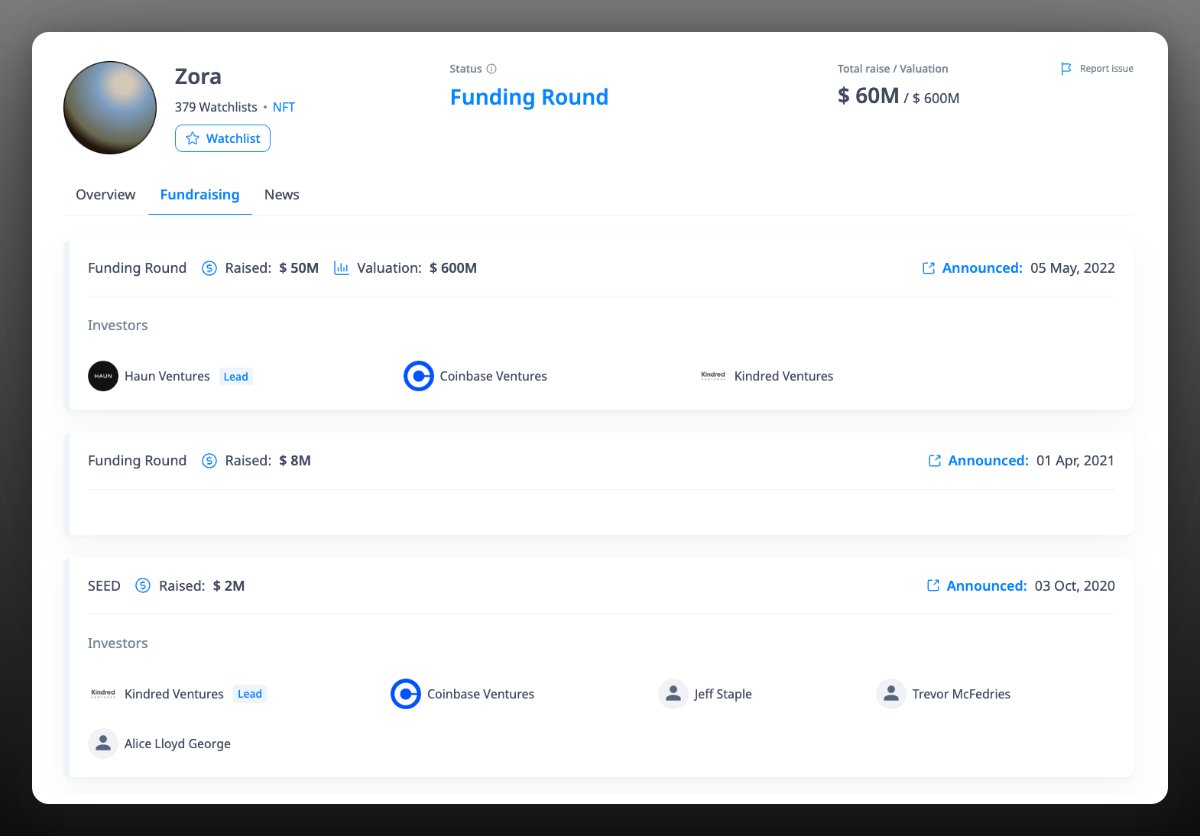
Task: Open Announced link for 03 Oct, 2020
Action: (x=987, y=586)
